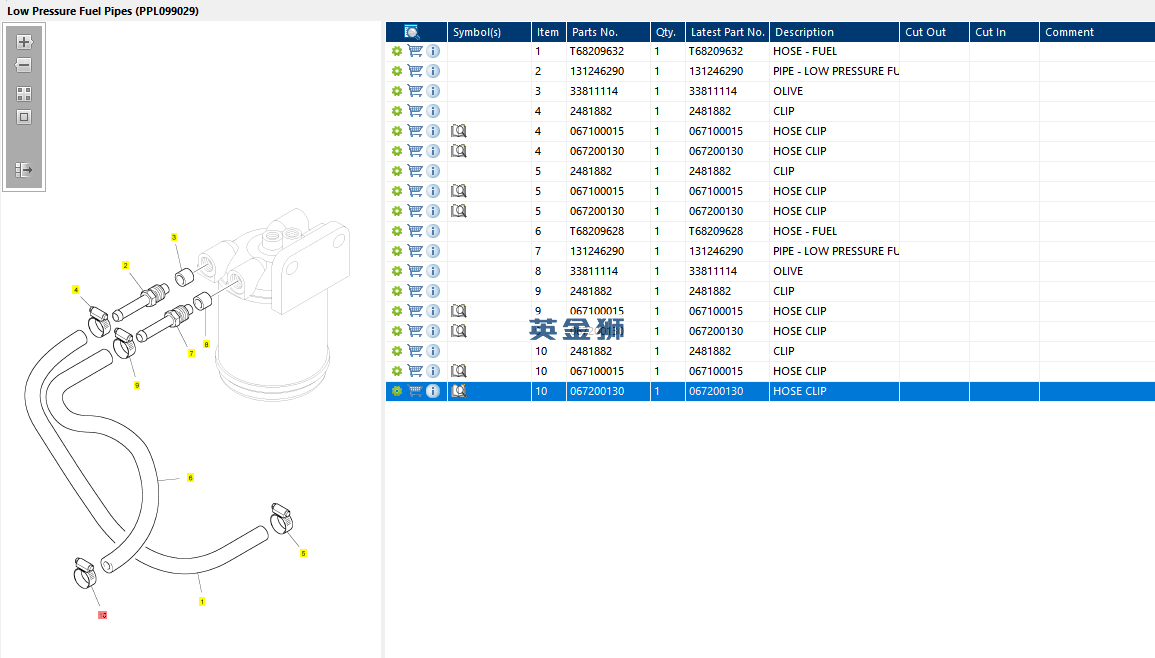Click the zoom in plus tool
This screenshot has height=658, width=1155.
coord(24,42)
